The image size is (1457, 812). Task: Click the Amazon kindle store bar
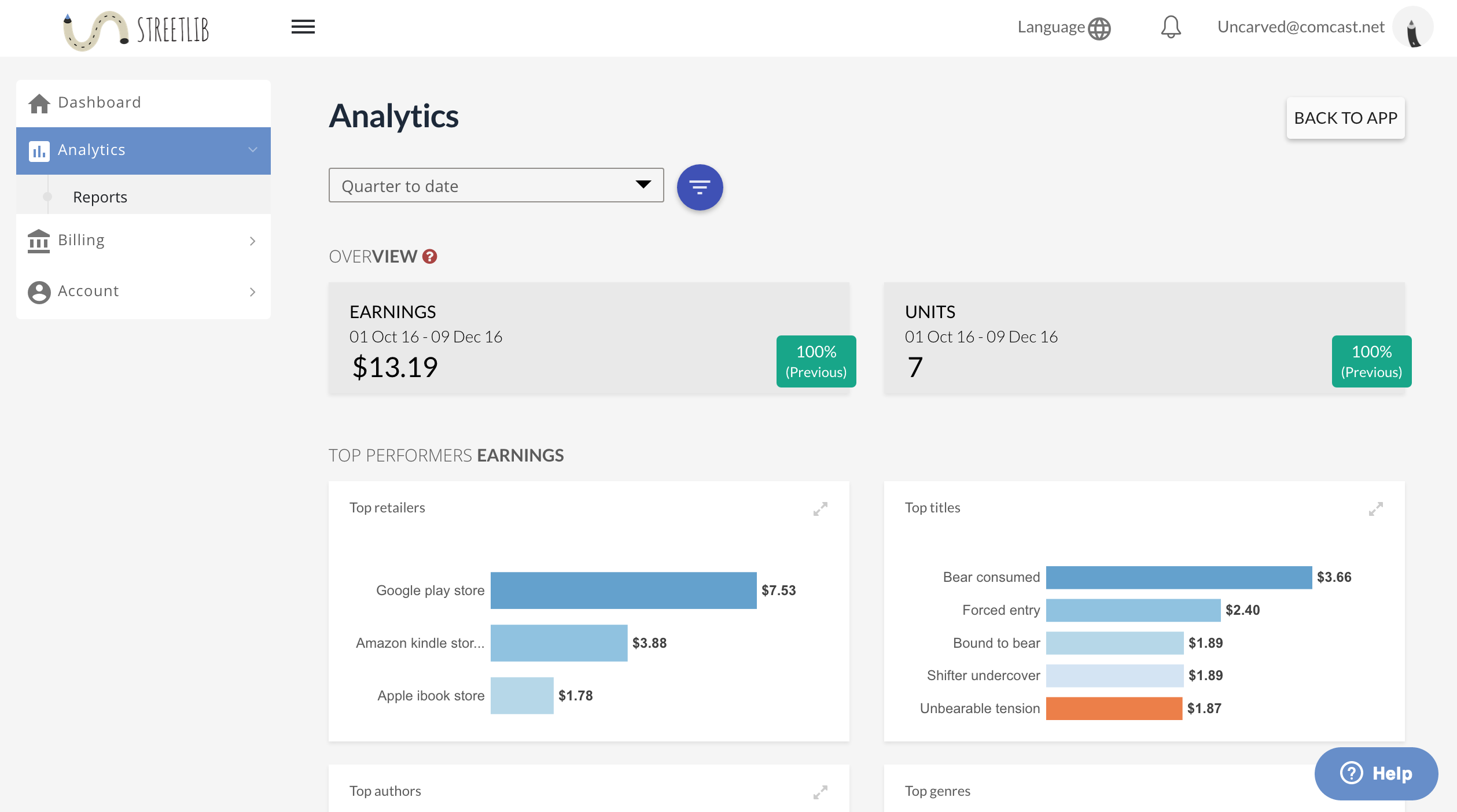tap(558, 643)
